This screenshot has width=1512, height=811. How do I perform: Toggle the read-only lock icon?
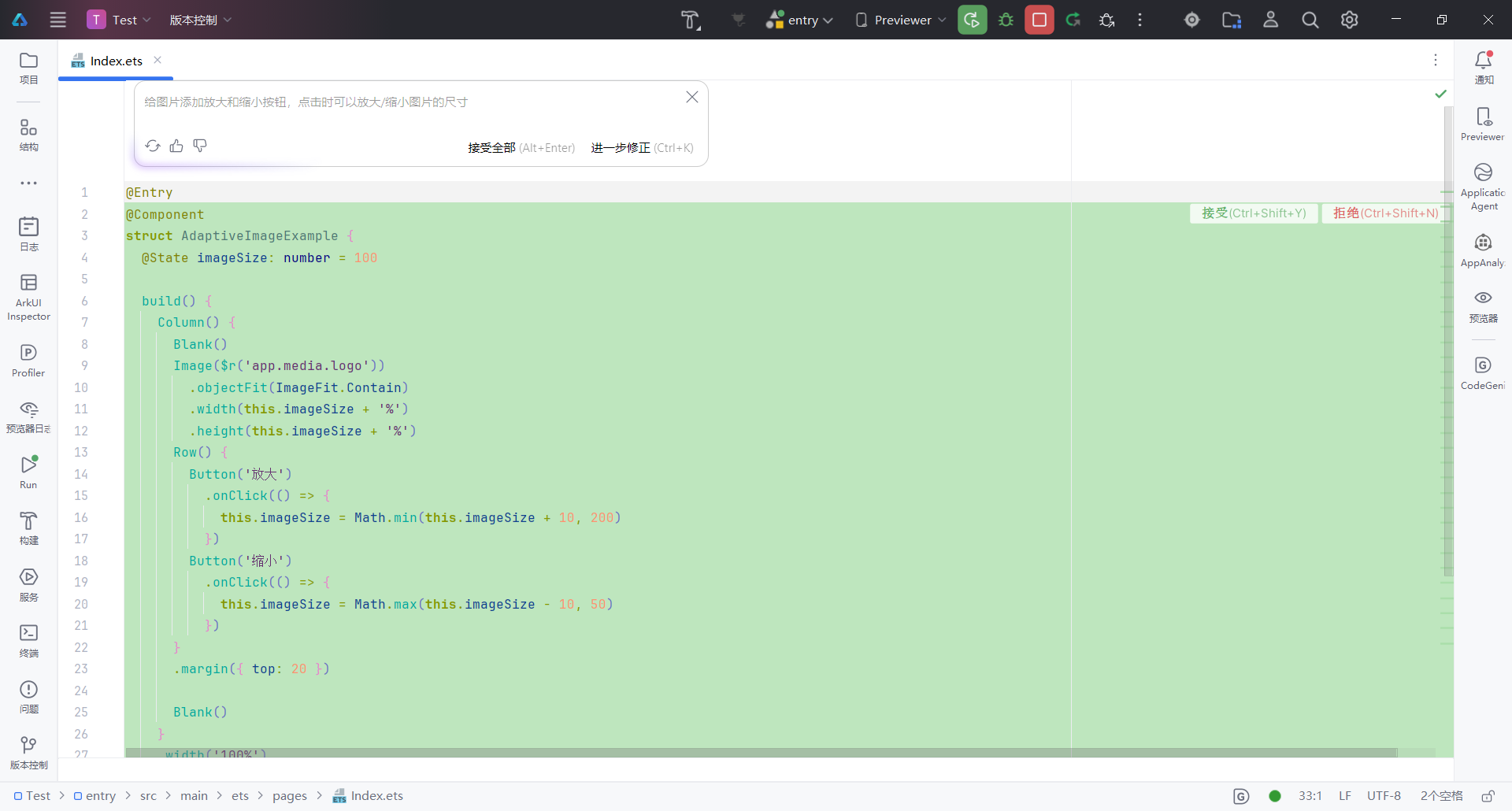click(1488, 796)
